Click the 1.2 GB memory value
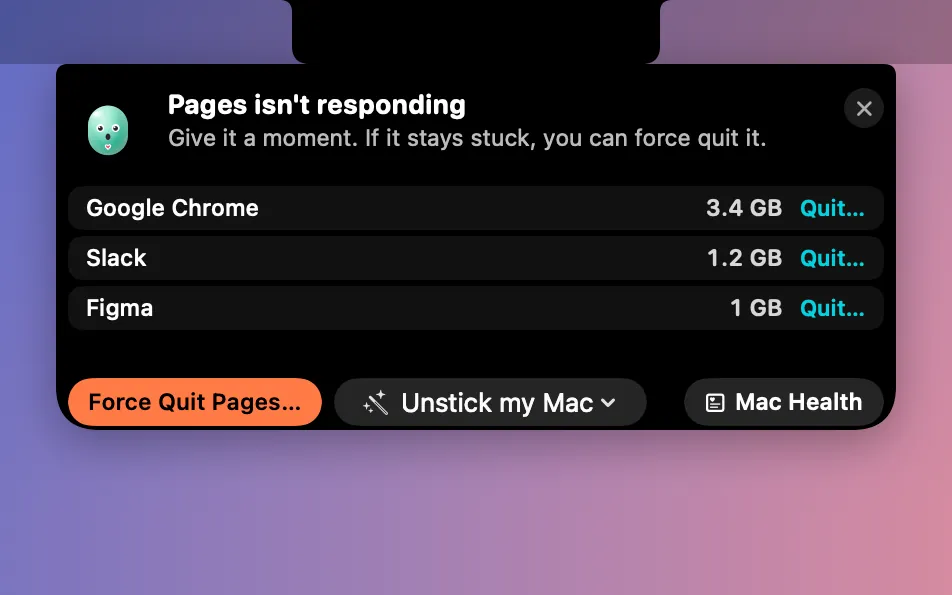The image size is (952, 595). [744, 258]
